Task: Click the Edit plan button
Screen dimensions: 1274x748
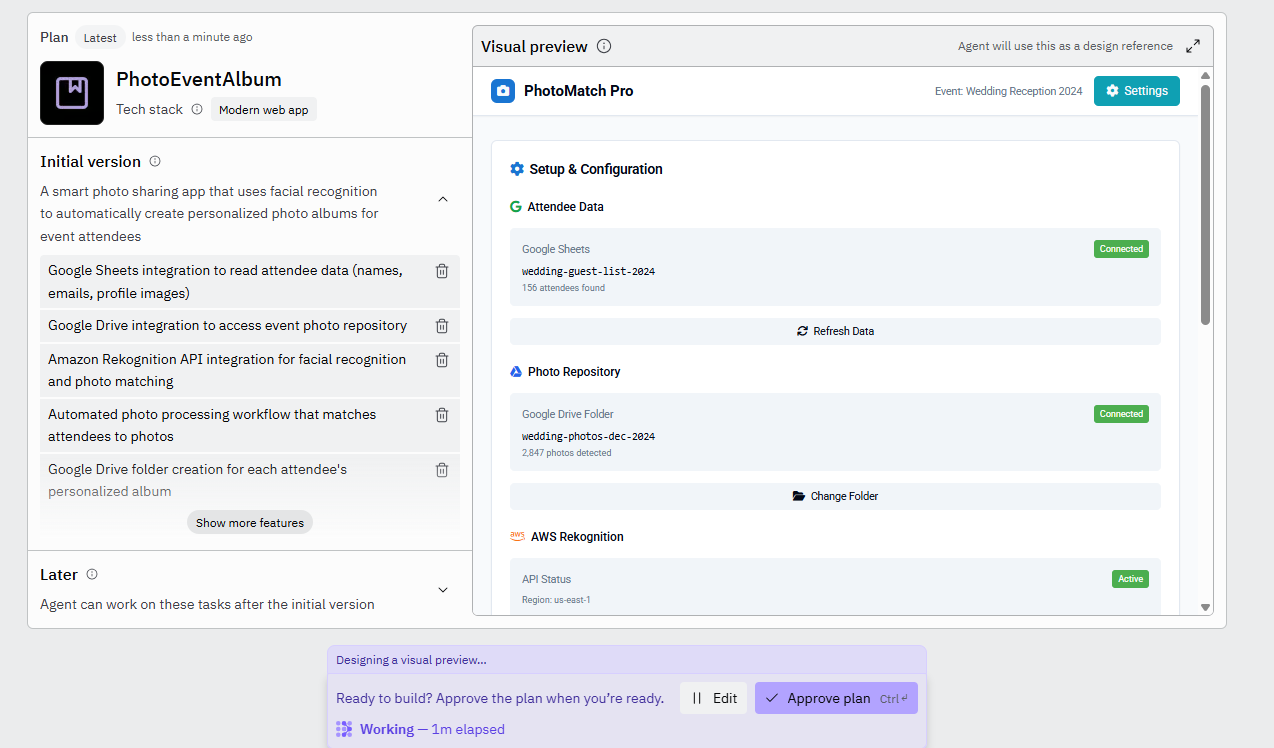Action: (713, 698)
